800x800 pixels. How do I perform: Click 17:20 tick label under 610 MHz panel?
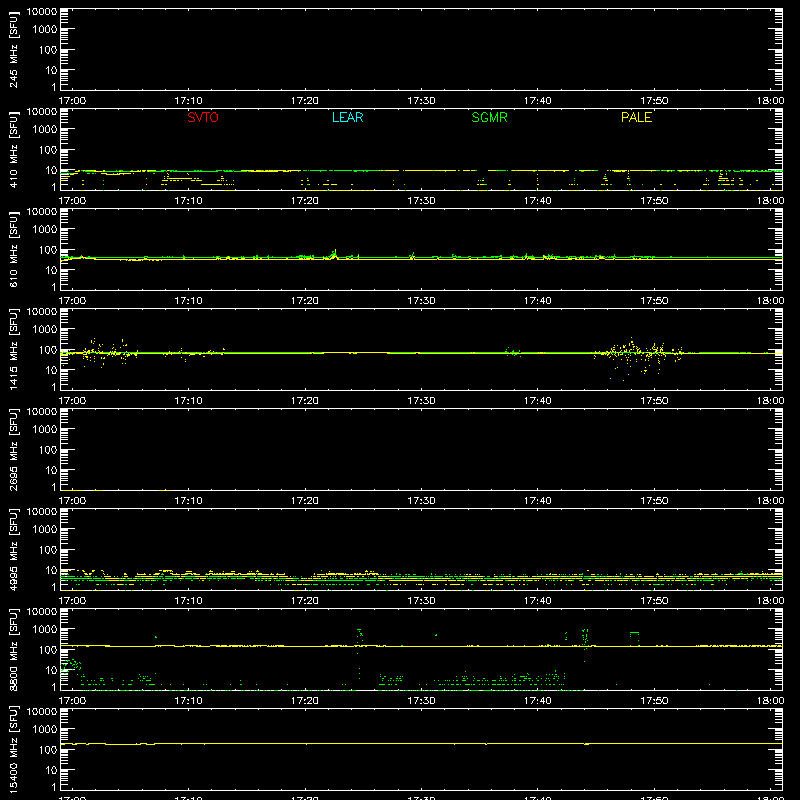point(305,301)
